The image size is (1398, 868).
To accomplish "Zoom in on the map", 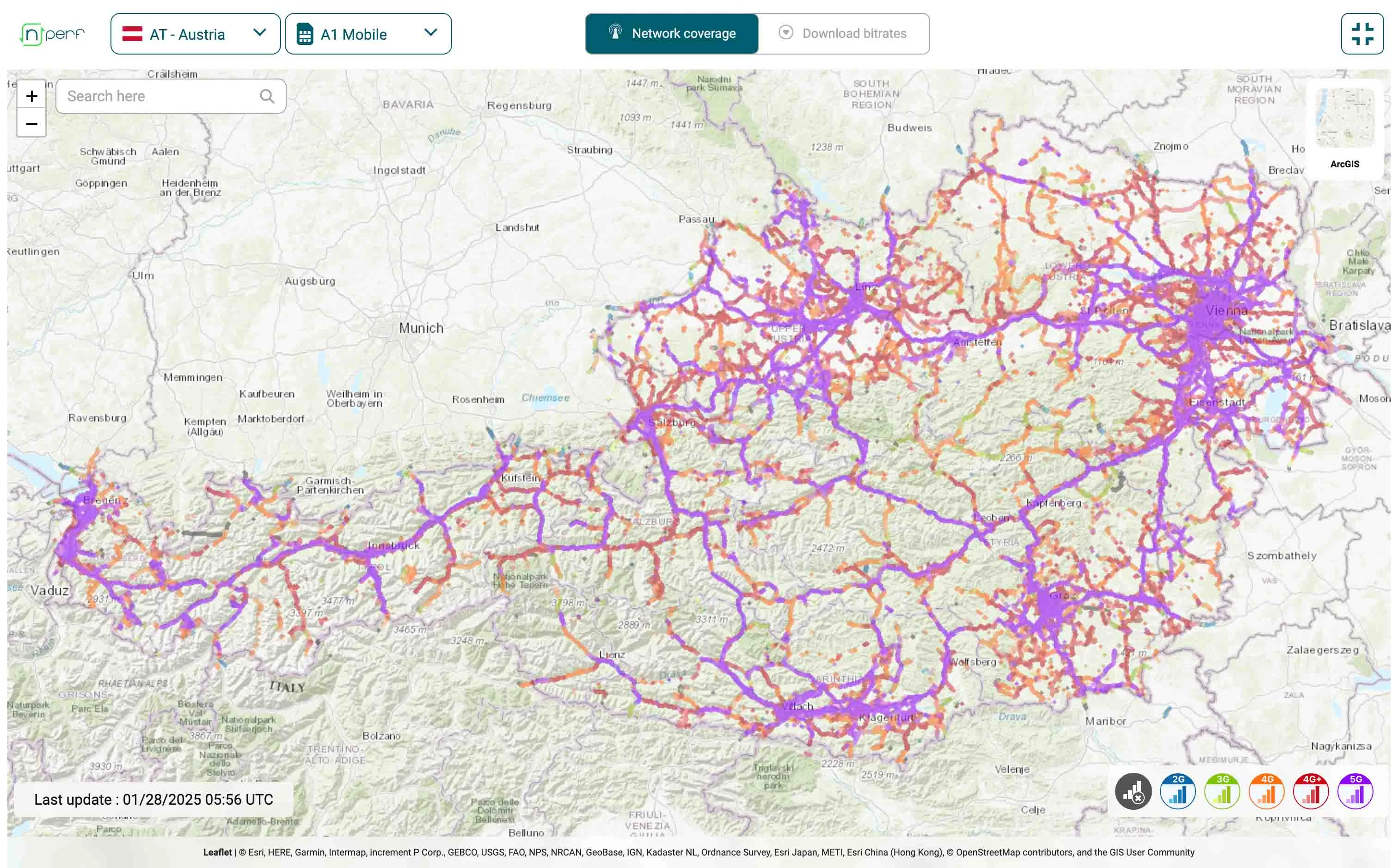I will pos(31,95).
